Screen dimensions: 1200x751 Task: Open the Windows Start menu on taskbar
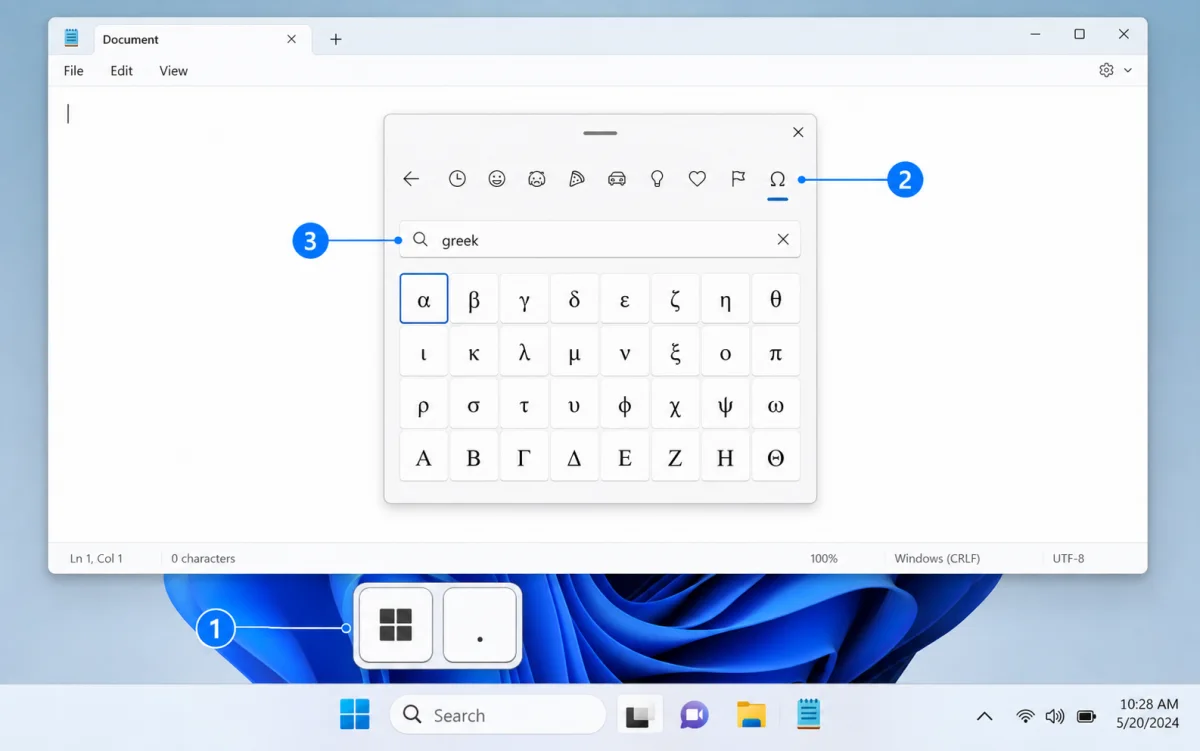point(355,715)
